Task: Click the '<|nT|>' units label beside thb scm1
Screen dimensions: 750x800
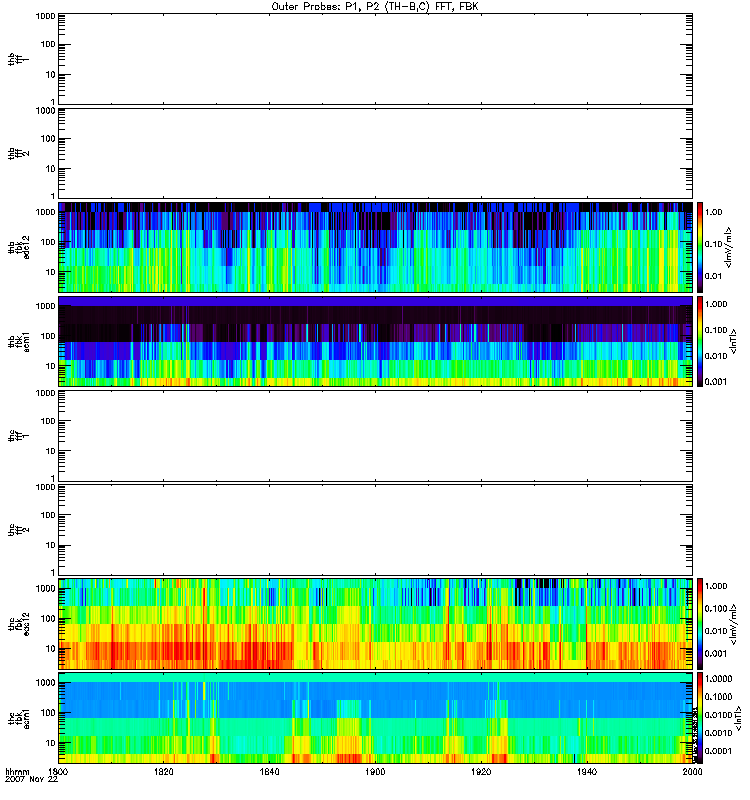Action: coord(734,341)
